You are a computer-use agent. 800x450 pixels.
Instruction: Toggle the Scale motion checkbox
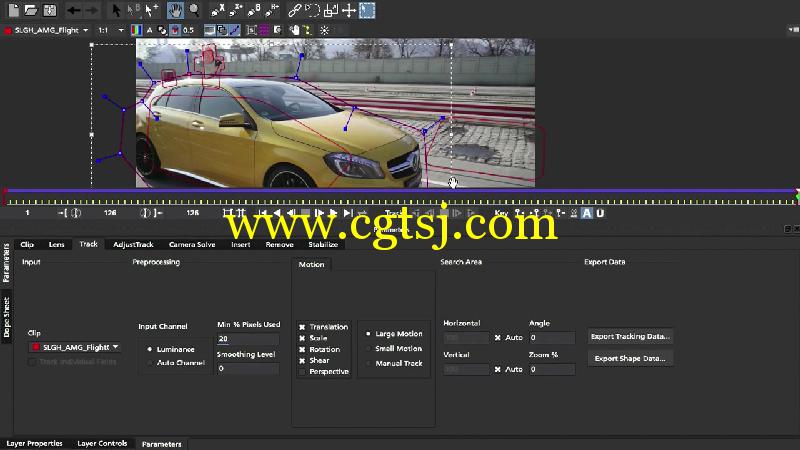[302, 338]
